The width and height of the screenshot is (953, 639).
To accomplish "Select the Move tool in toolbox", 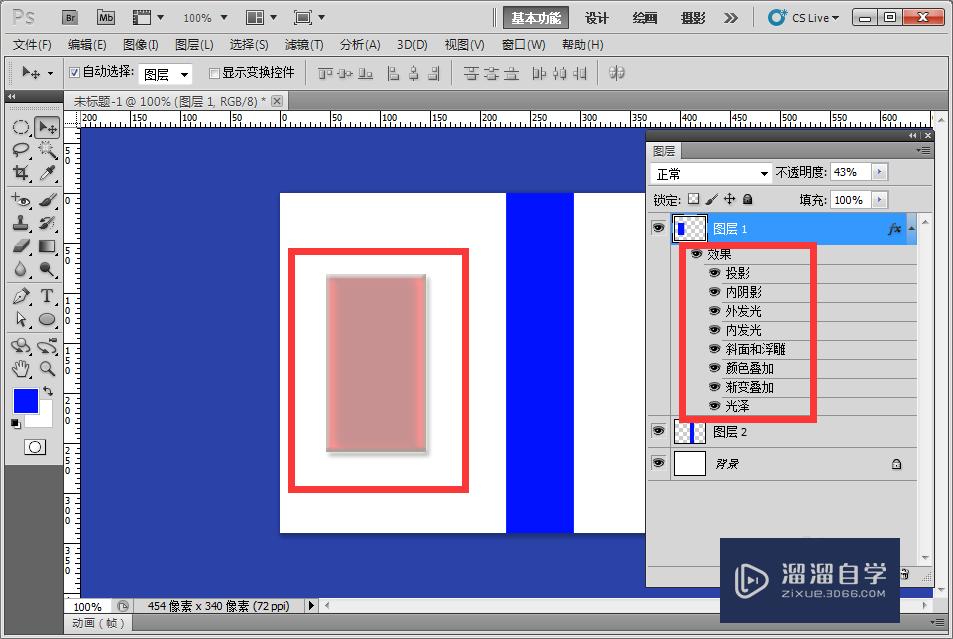I will pos(47,128).
